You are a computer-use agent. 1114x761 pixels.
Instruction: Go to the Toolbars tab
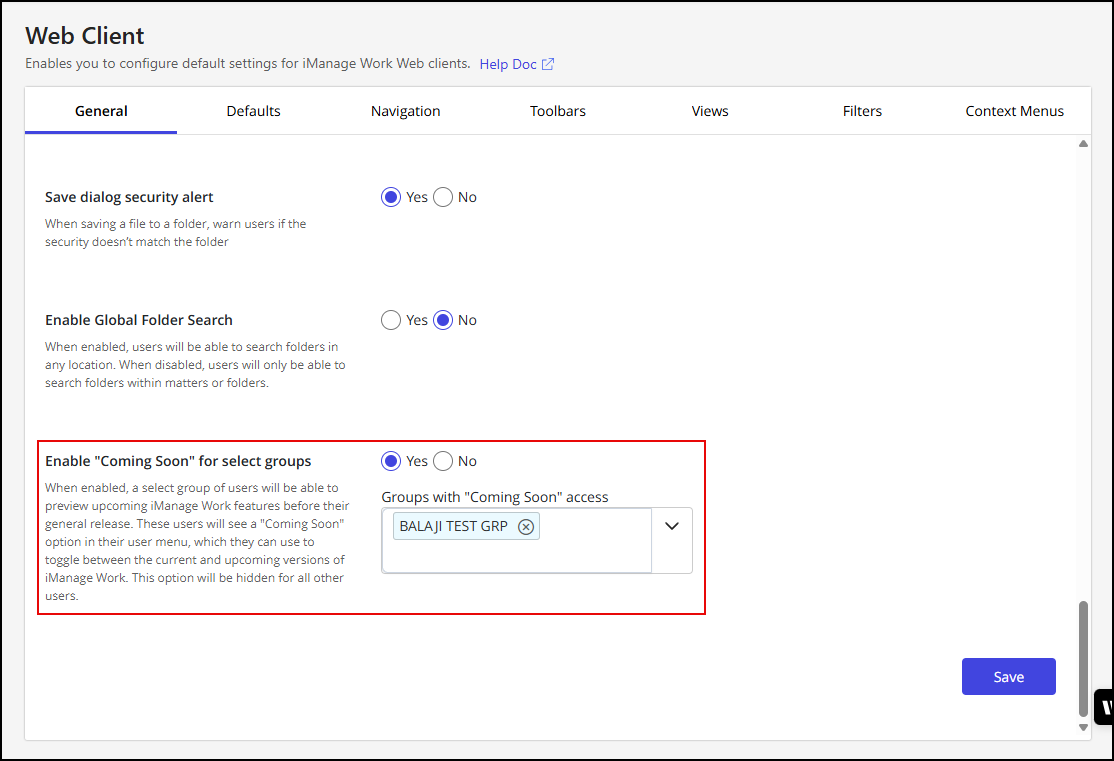(x=558, y=111)
